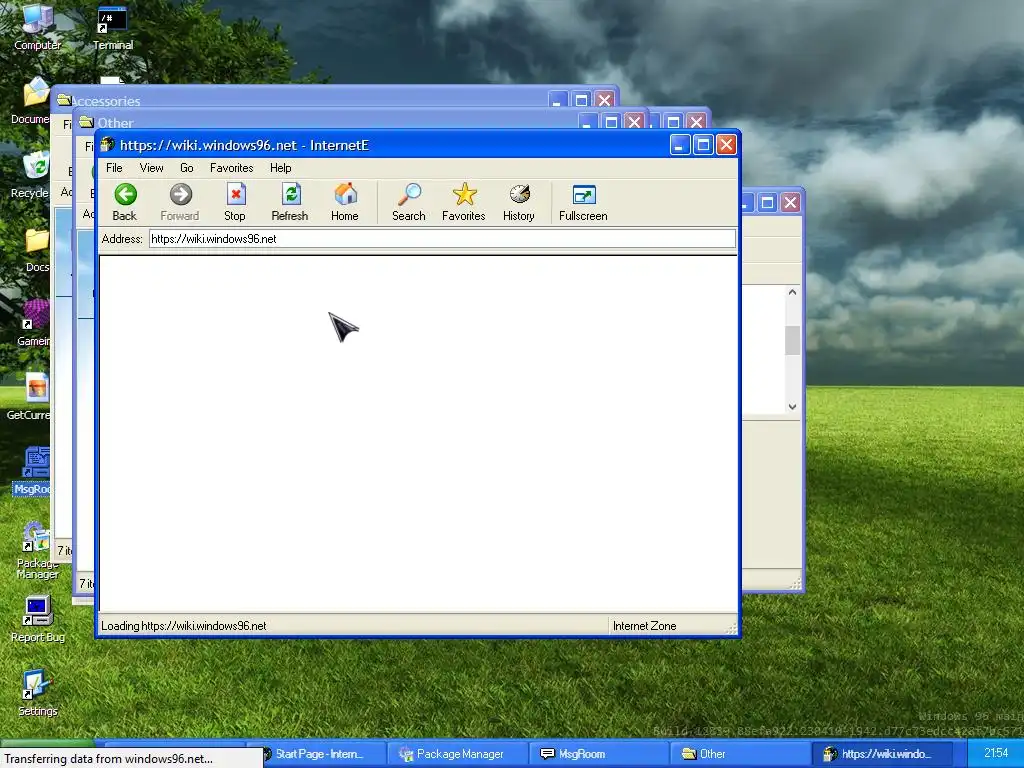Launch the Gamein desktop shortcut
This screenshot has width=1024, height=768.
(34, 323)
